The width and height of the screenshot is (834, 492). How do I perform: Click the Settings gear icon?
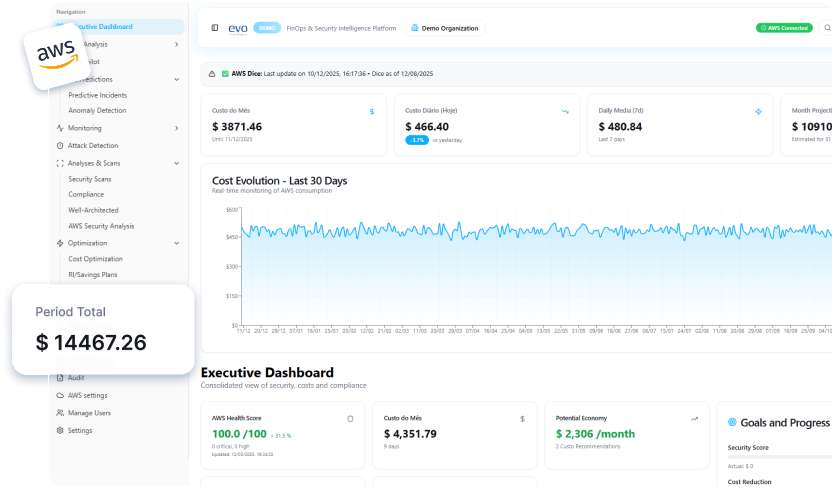[60, 431]
